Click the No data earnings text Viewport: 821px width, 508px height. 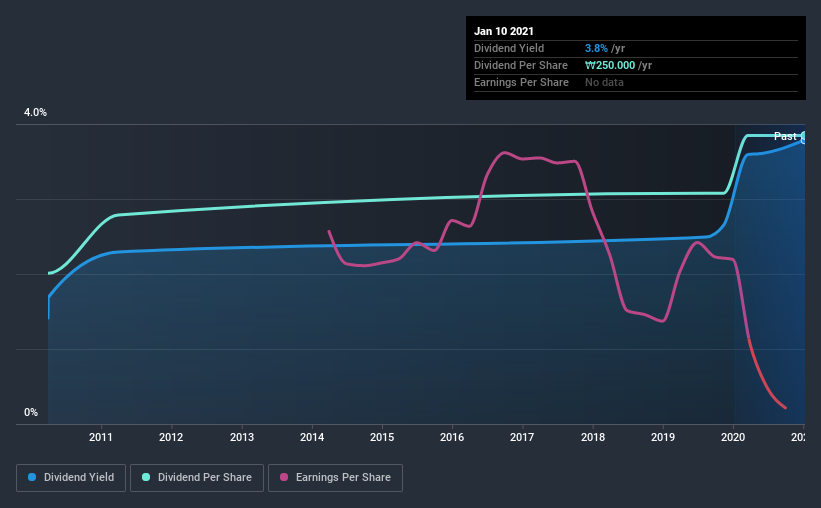click(605, 82)
